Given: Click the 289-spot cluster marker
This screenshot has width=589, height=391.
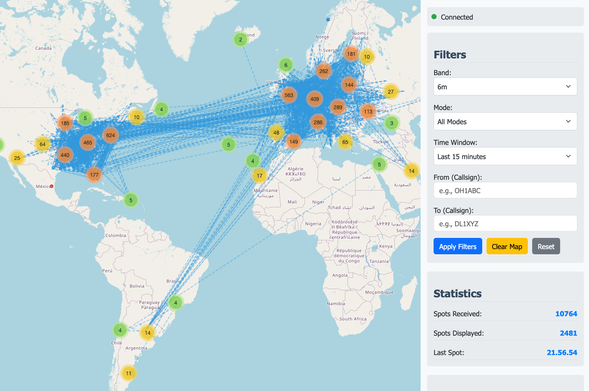Looking at the screenshot, I should (338, 107).
